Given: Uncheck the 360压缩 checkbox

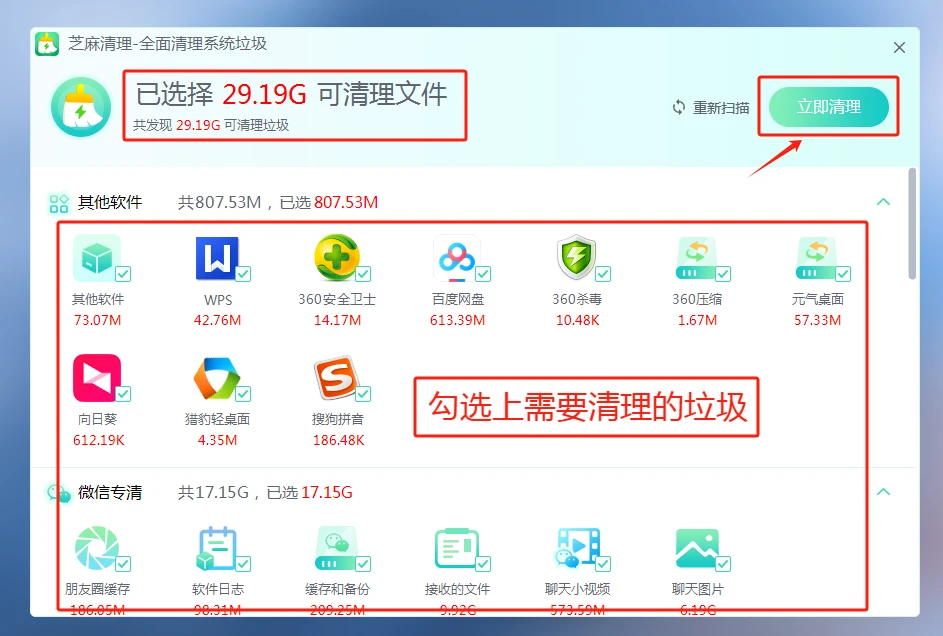Looking at the screenshot, I should point(723,274).
